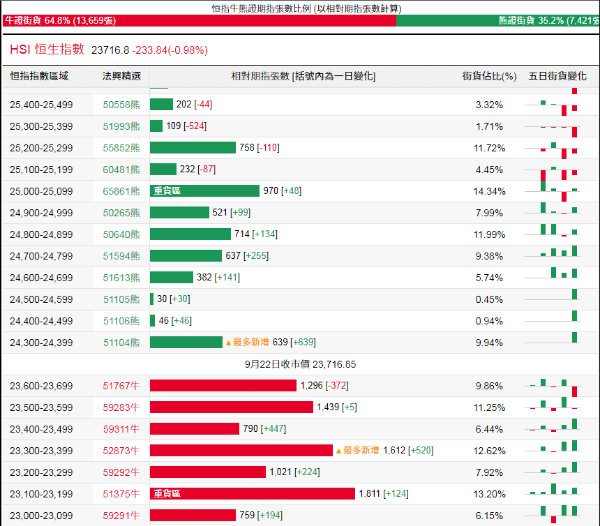Click the HSI 恒生指數 title

pos(47,49)
